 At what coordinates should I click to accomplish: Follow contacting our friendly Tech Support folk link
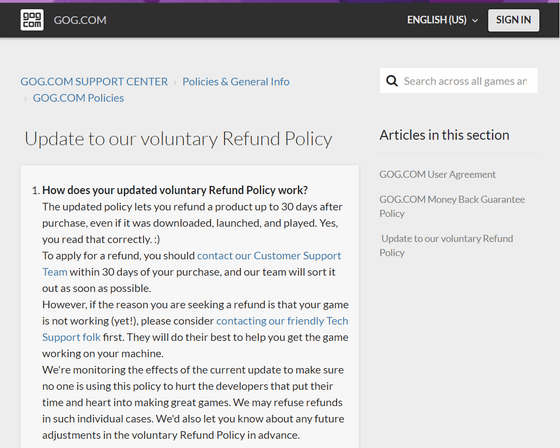[x=195, y=329]
